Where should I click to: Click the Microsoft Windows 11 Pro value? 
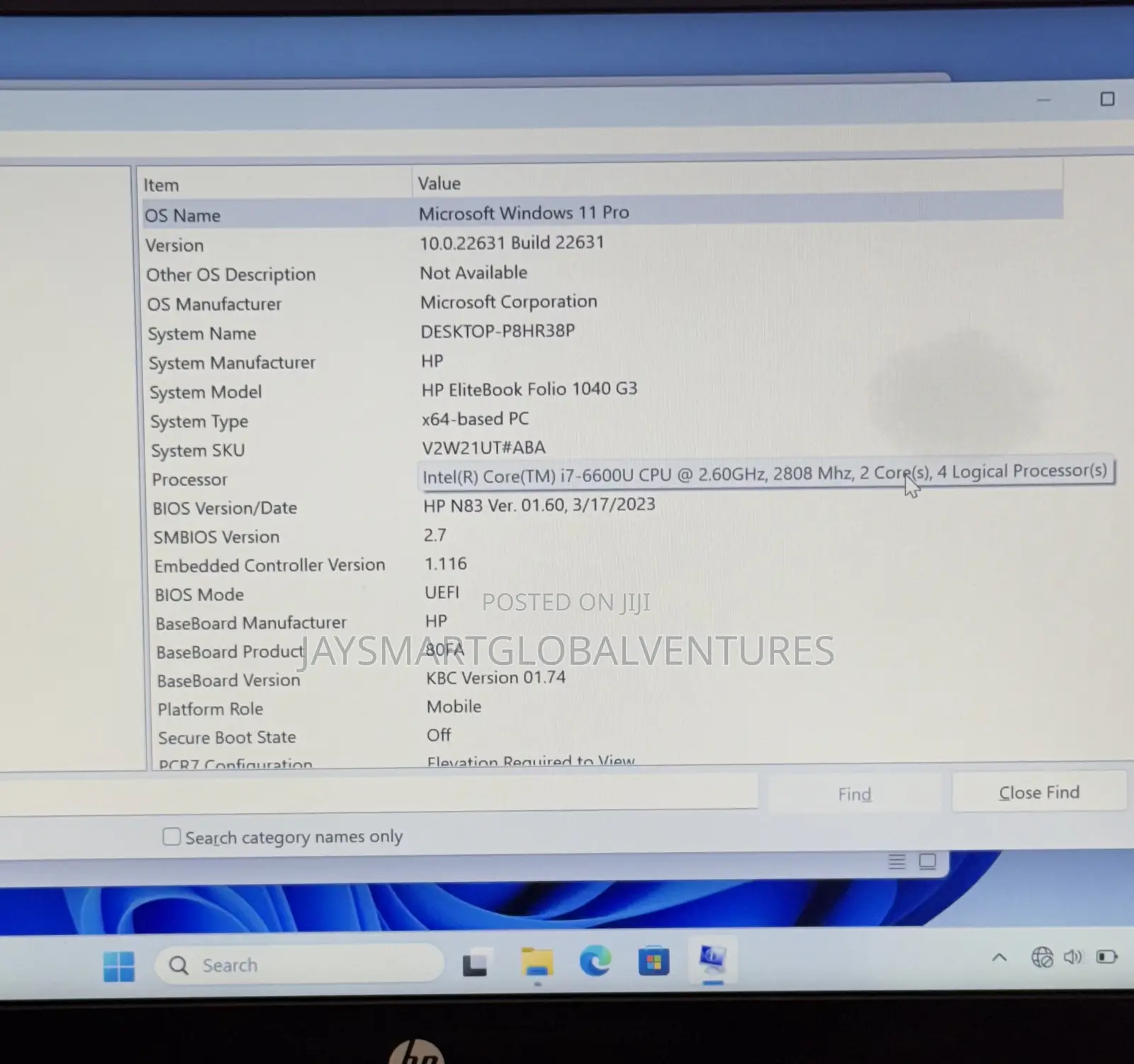pyautogui.click(x=524, y=213)
